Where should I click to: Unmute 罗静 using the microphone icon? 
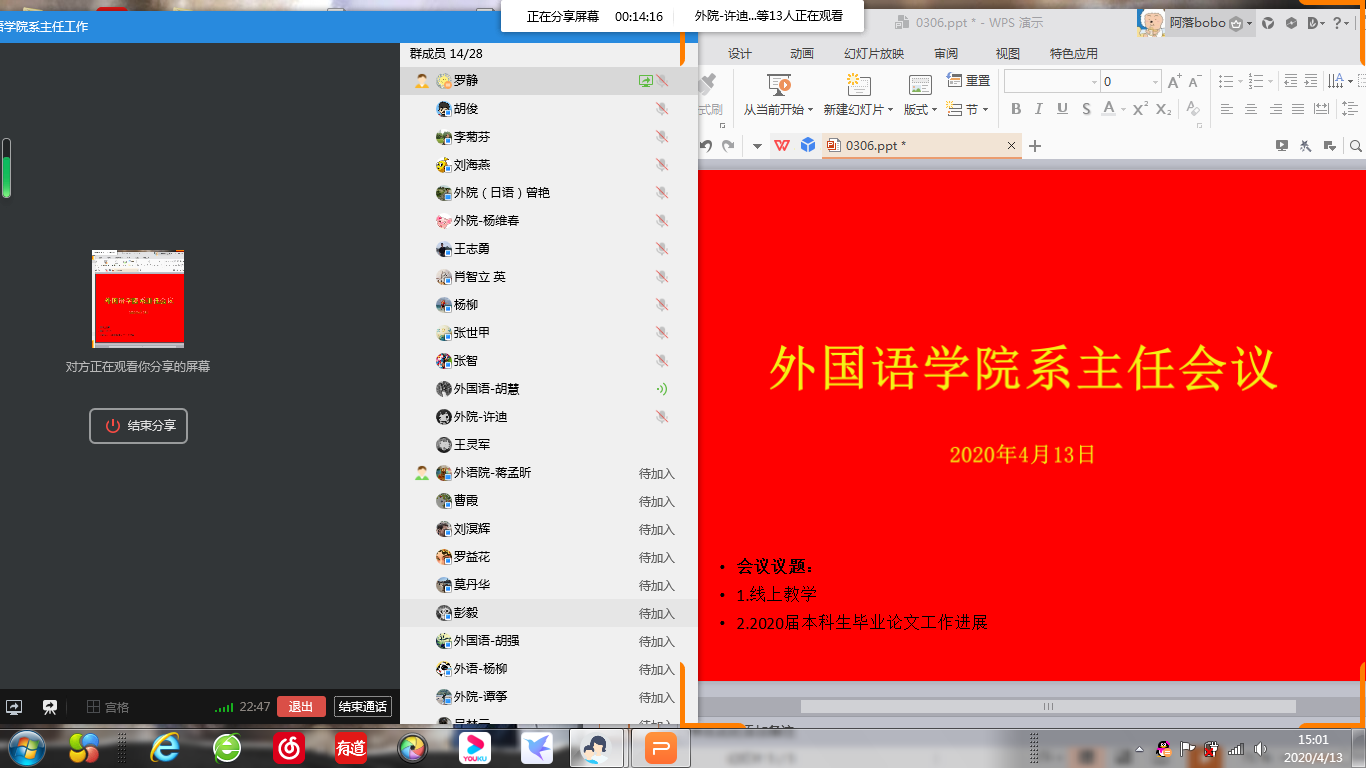662,81
